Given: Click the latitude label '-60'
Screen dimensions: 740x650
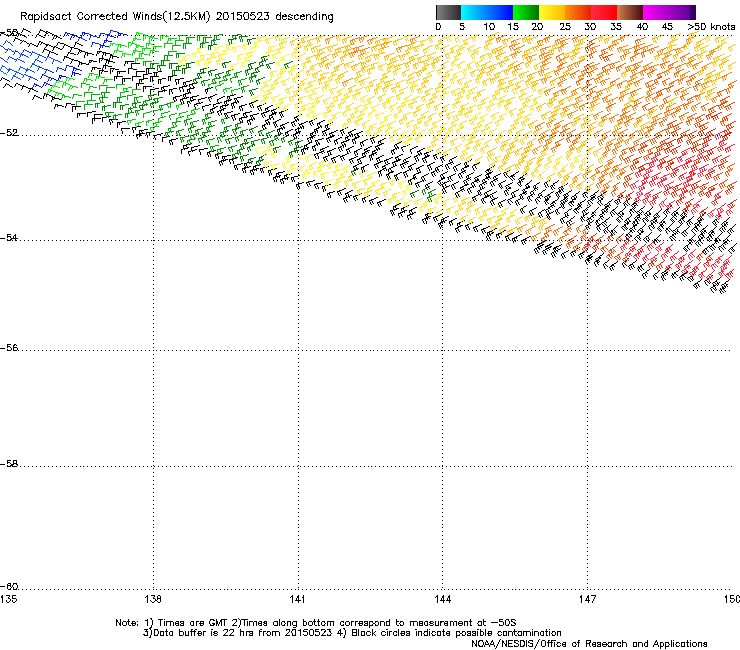Looking at the screenshot, I should click(9, 587).
